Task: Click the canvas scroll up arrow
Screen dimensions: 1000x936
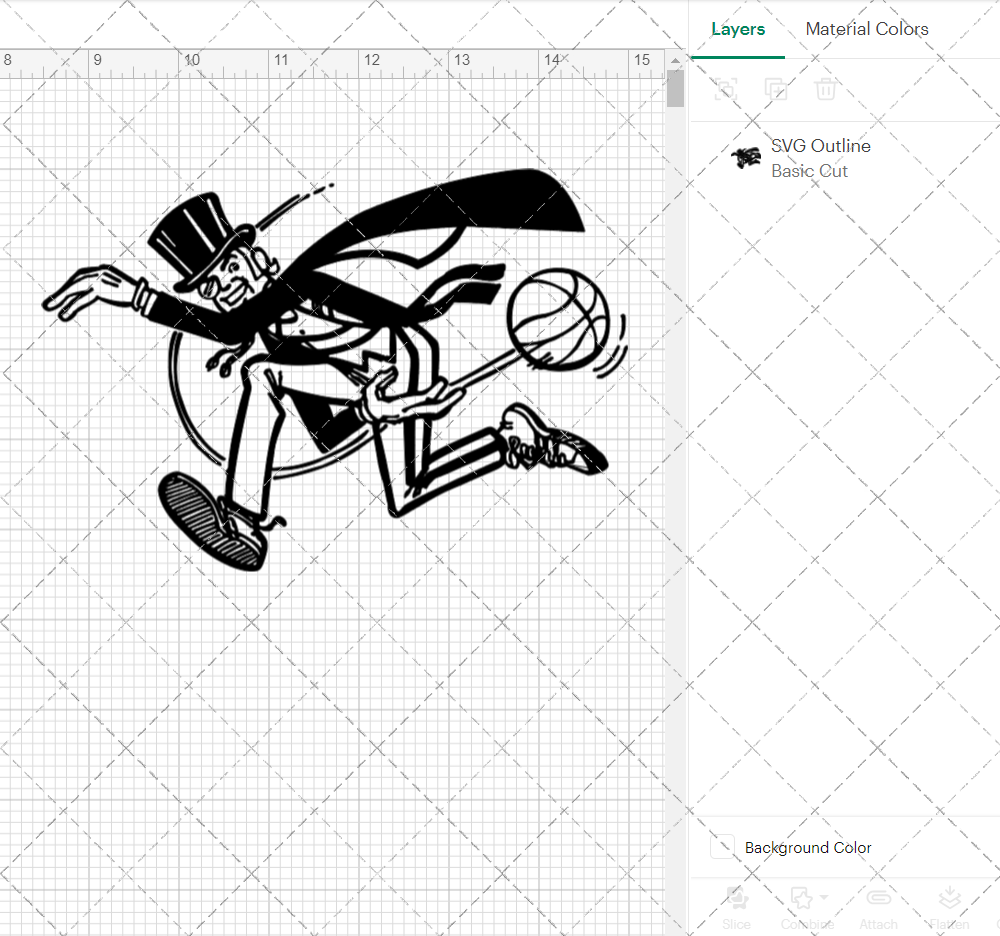Action: tap(675, 61)
